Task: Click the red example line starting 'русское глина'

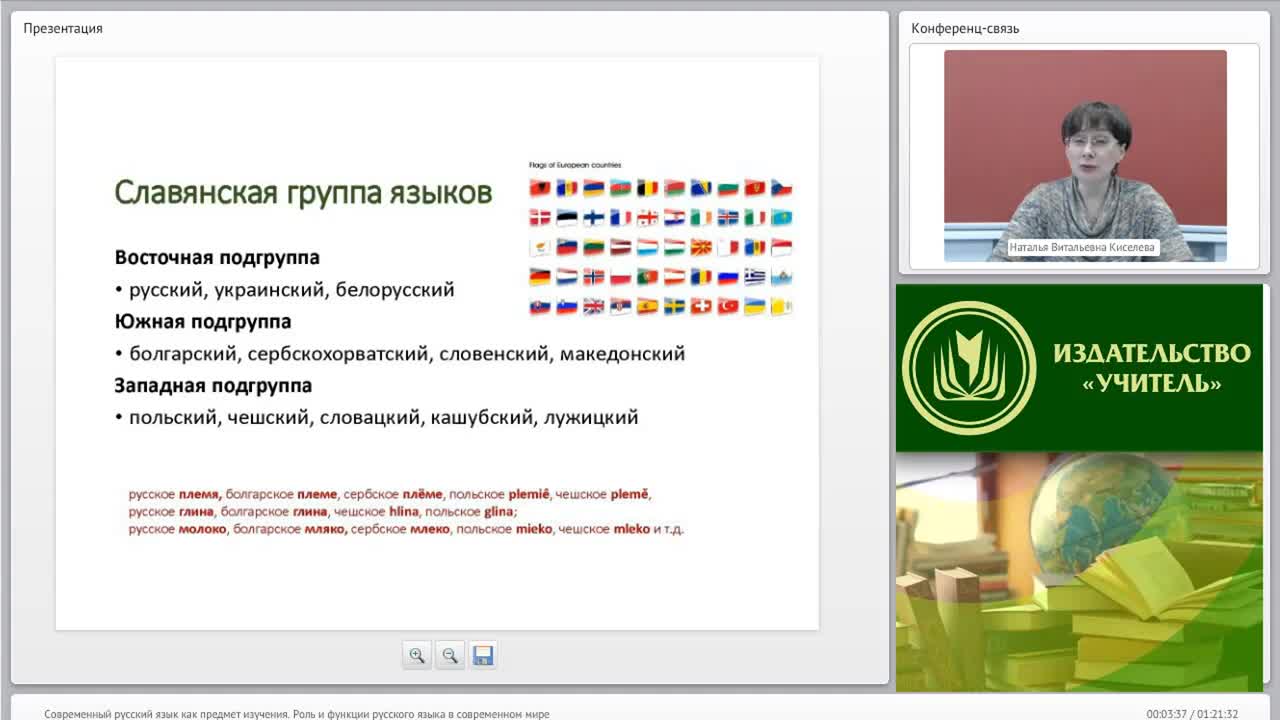Action: (x=322, y=511)
